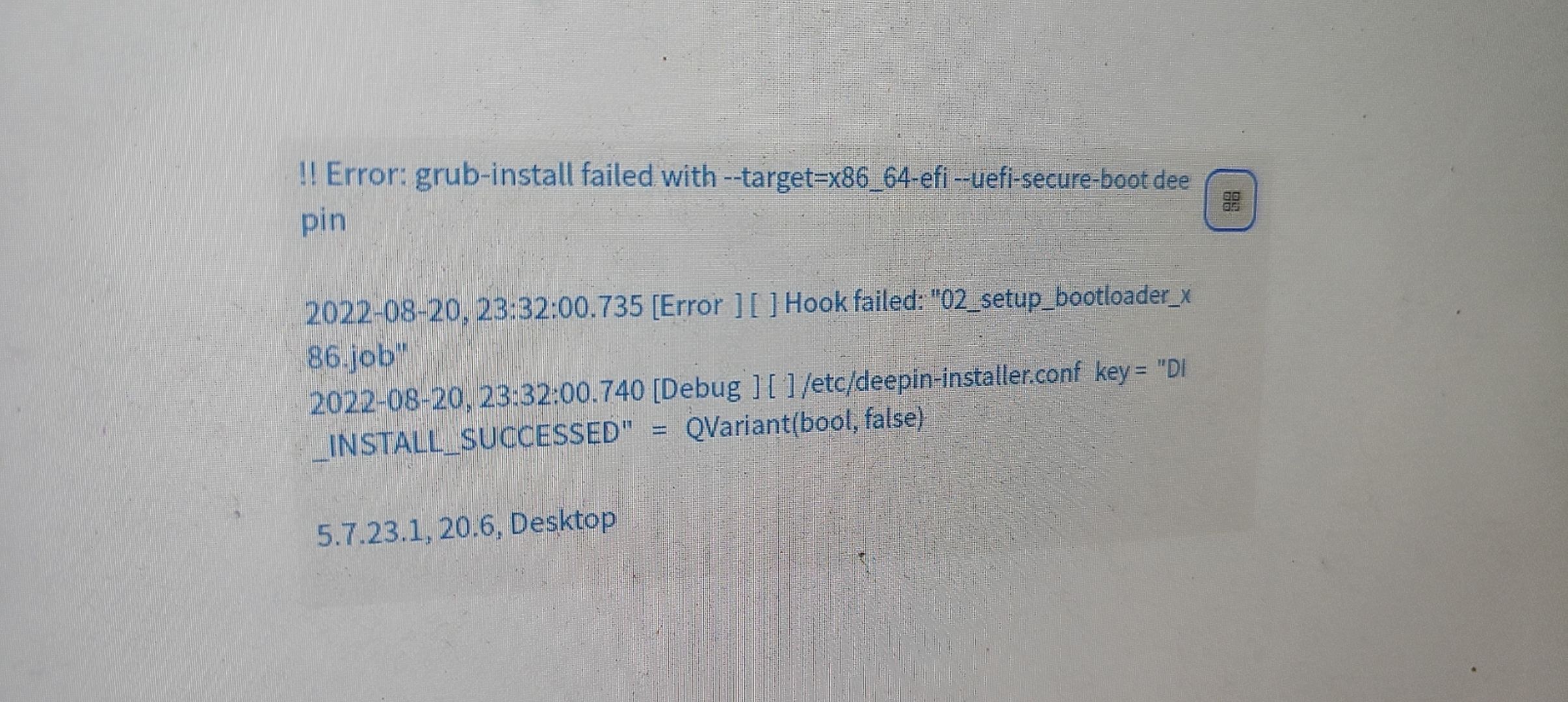Select the "02_setup_bootloader_x" job name

[1061, 298]
